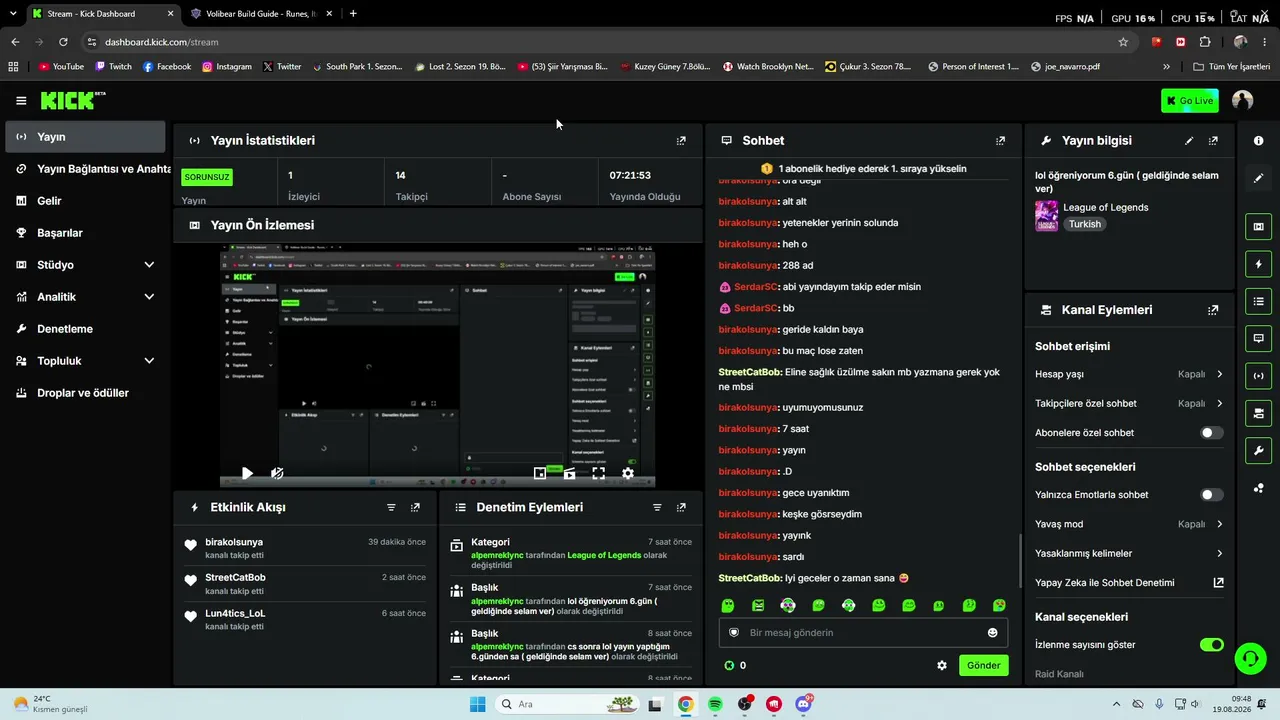
Task: Toggle stream preview widget in right sidebar
Action: (1258, 227)
